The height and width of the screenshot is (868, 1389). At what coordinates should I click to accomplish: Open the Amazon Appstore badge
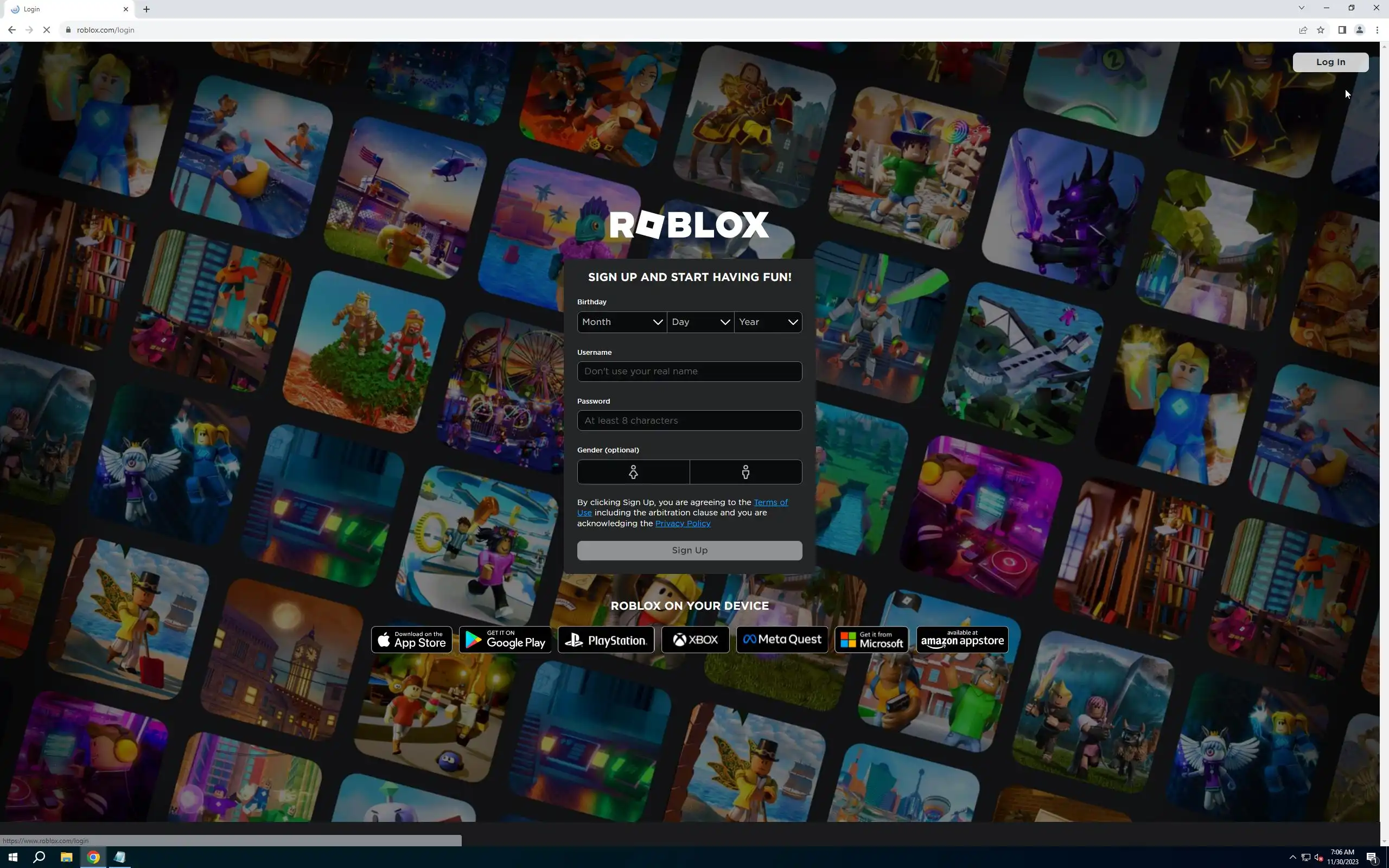(962, 640)
